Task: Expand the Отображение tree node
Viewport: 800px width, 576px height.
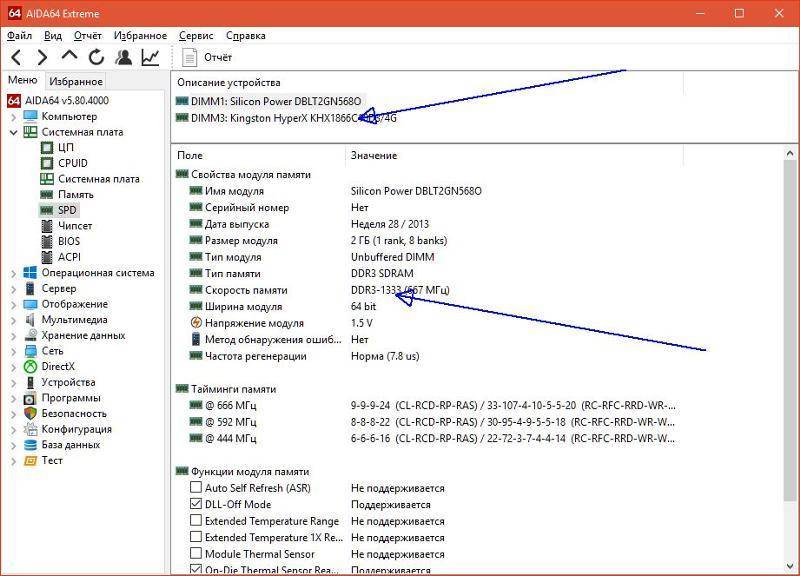Action: pos(14,305)
